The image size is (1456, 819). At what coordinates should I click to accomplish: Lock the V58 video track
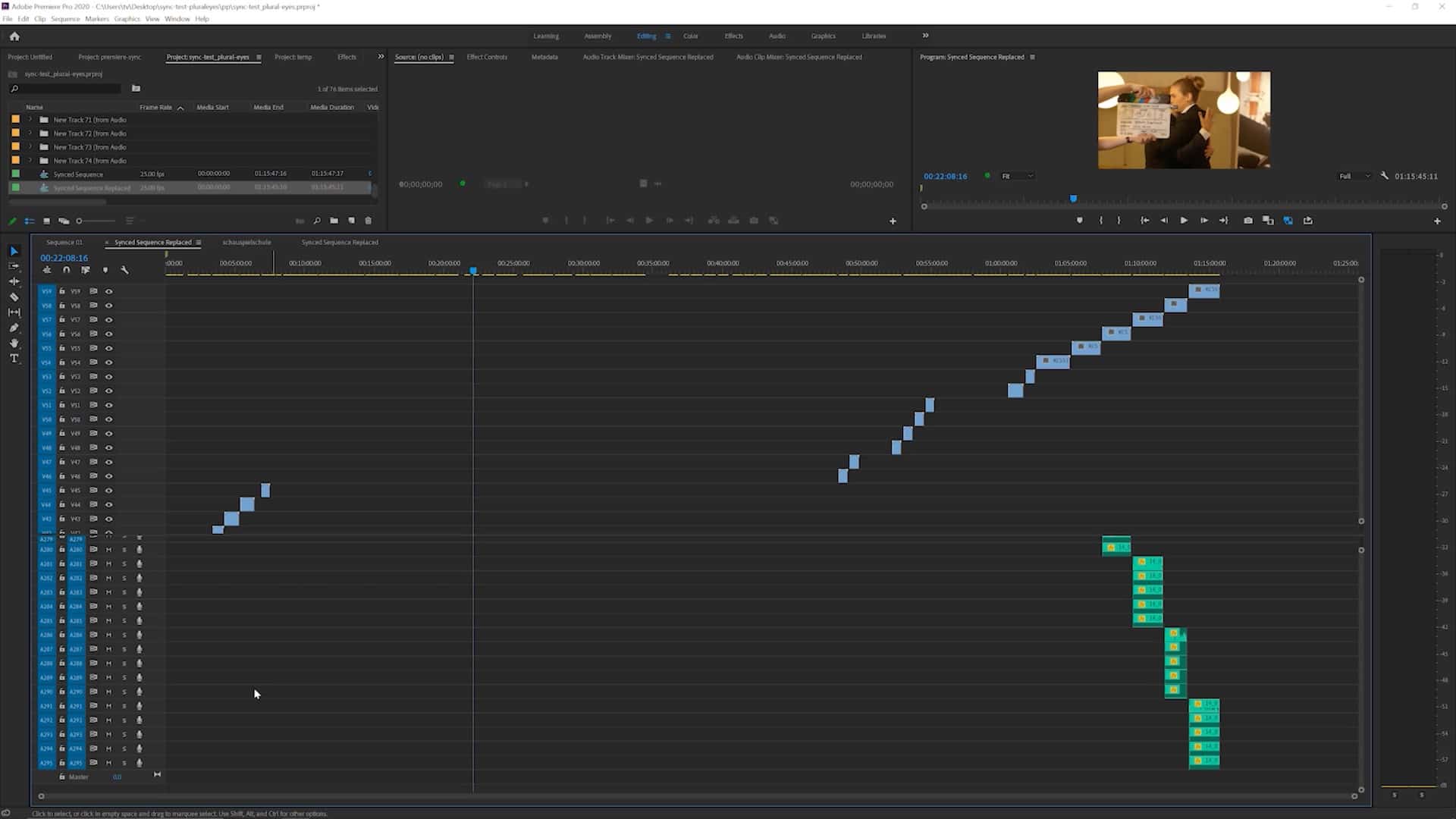click(62, 305)
